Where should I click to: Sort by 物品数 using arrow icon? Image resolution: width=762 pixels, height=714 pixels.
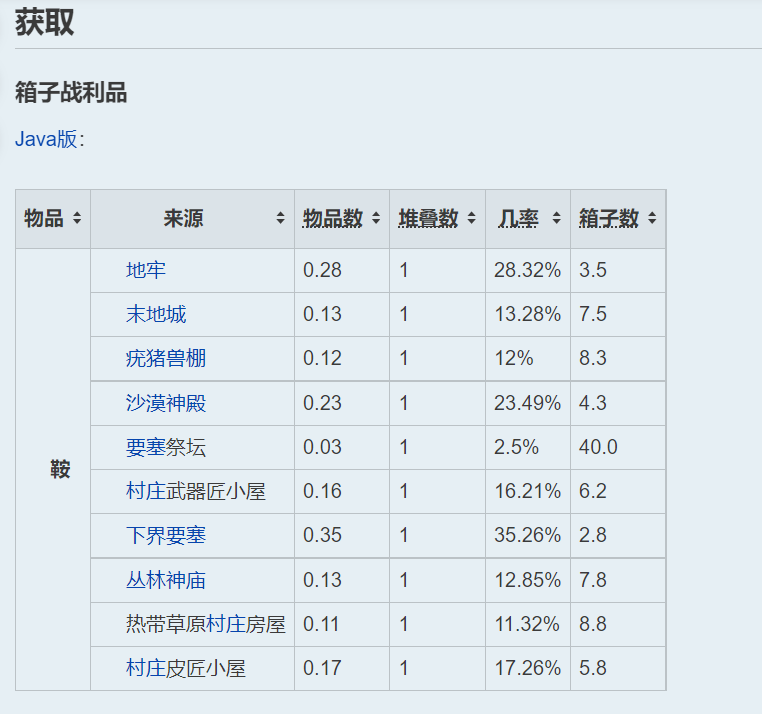(x=376, y=219)
